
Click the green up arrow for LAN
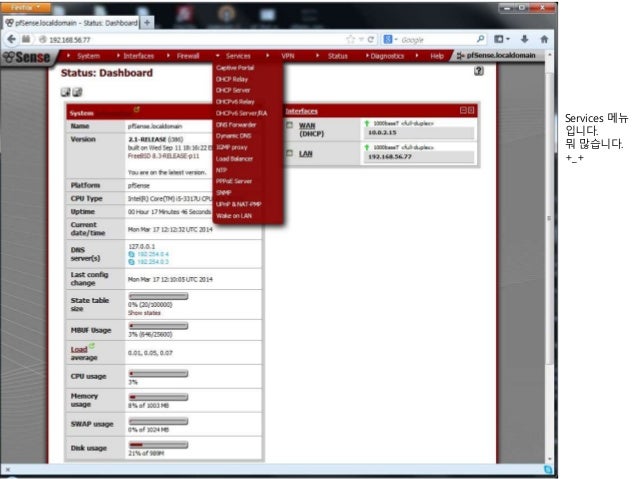pyautogui.click(x=367, y=147)
